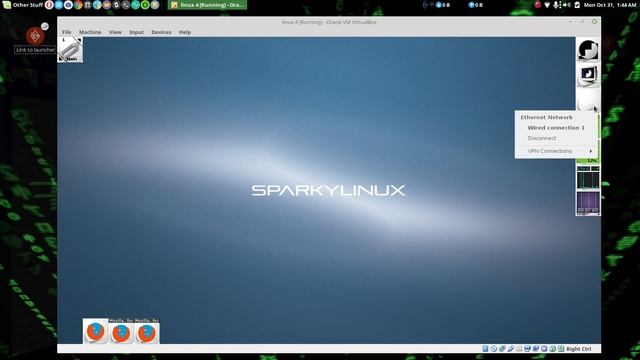Click the clip's top-right workspace arrow

coord(79,40)
